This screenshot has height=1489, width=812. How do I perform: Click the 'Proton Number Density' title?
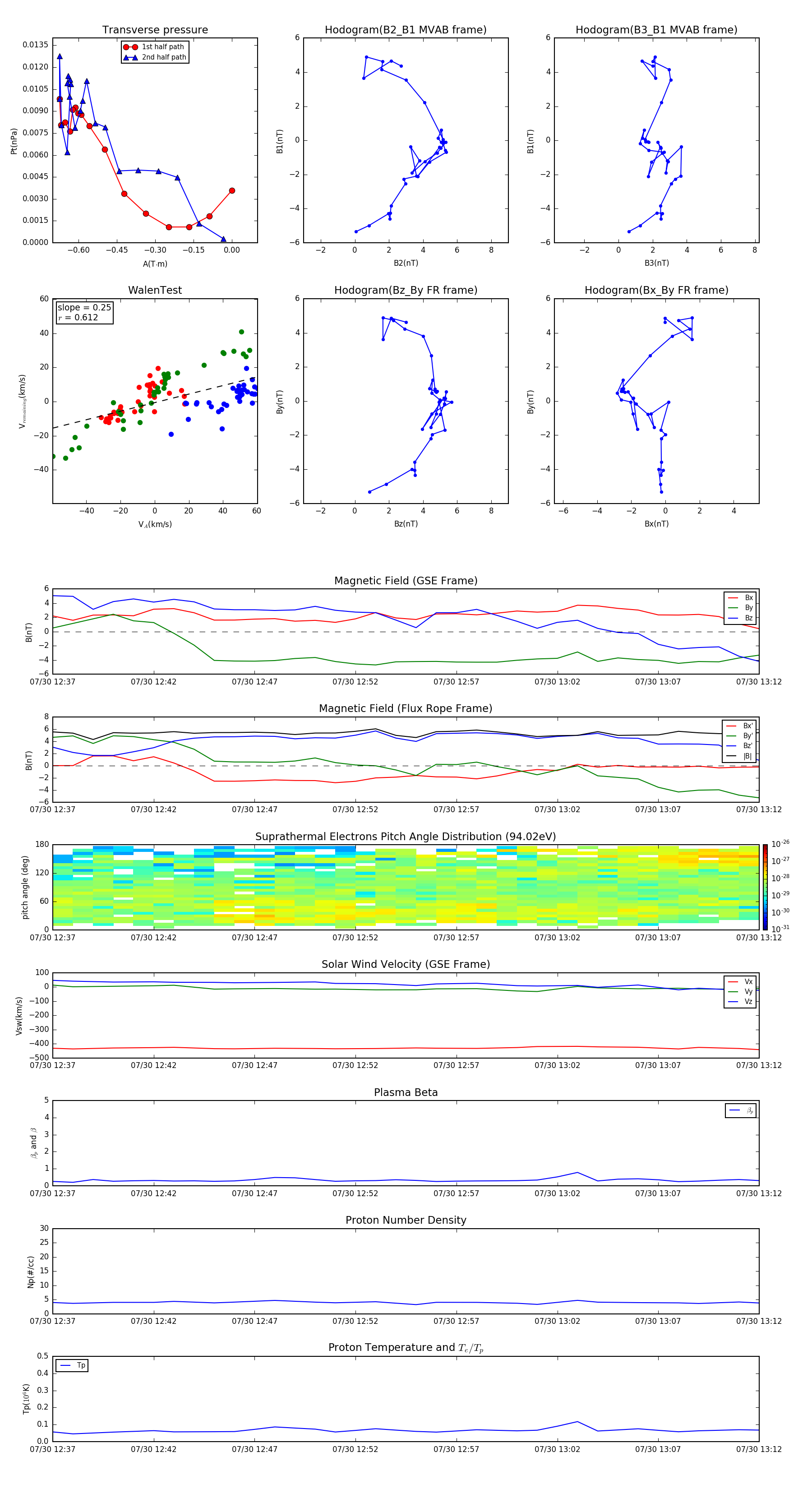(x=406, y=1221)
